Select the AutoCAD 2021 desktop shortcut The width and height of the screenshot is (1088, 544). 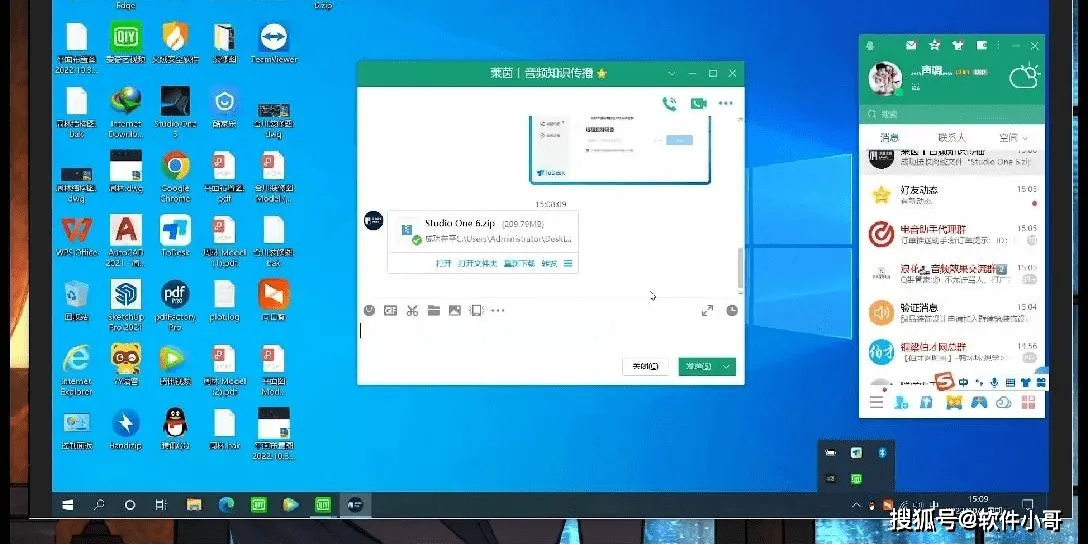pos(126,241)
